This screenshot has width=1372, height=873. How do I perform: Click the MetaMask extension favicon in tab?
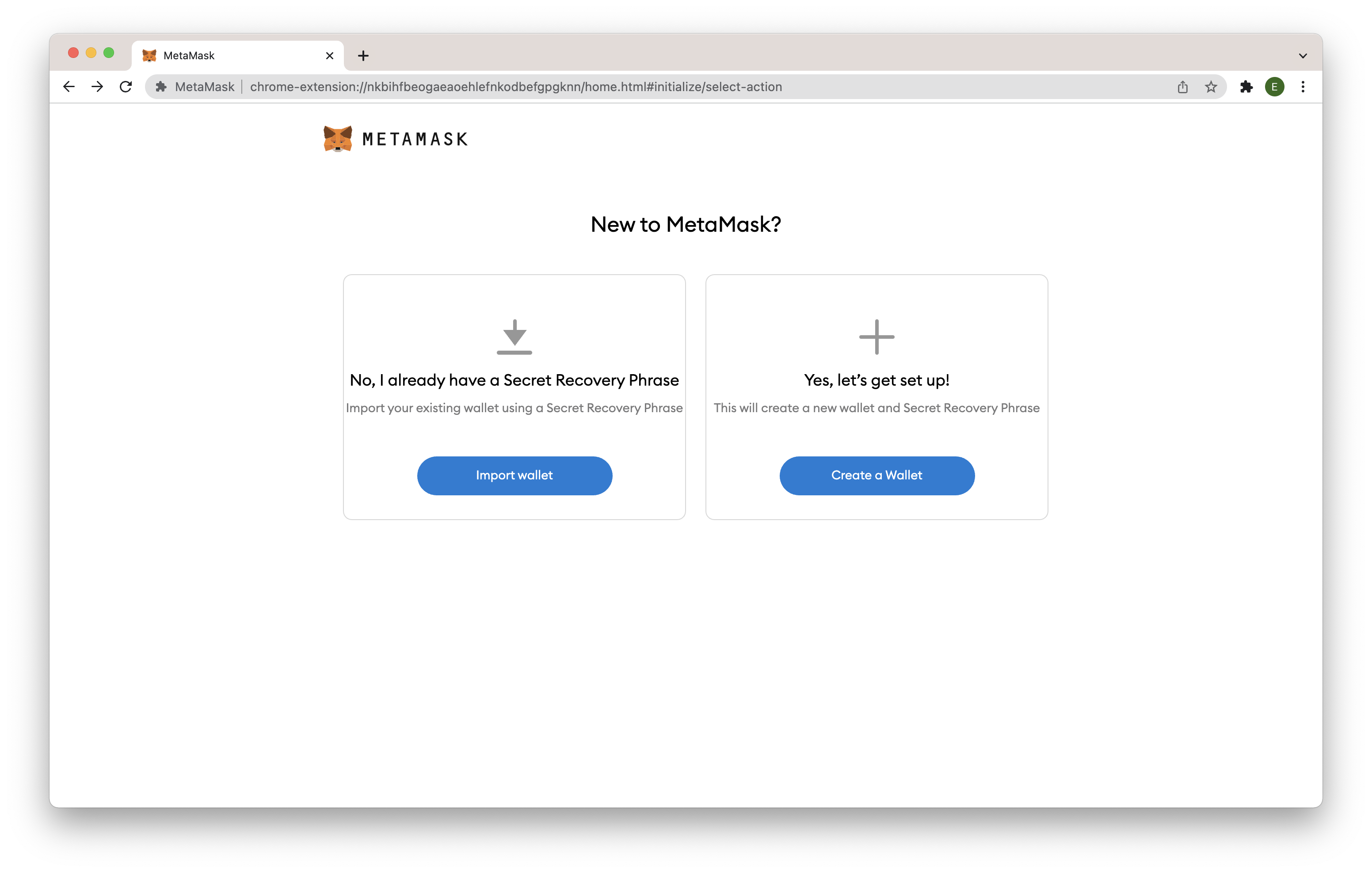(x=148, y=55)
